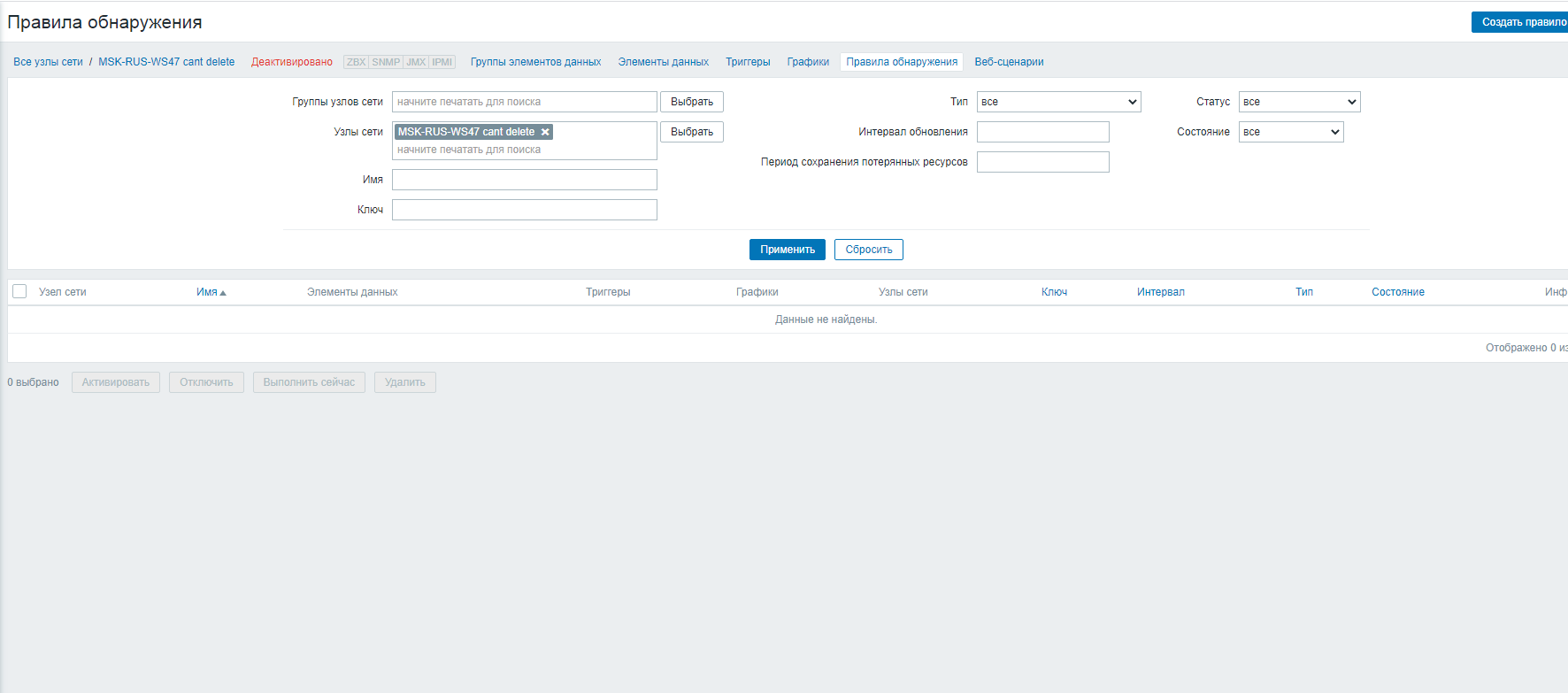Toggle the select-all checkbox in table header

tap(19, 291)
